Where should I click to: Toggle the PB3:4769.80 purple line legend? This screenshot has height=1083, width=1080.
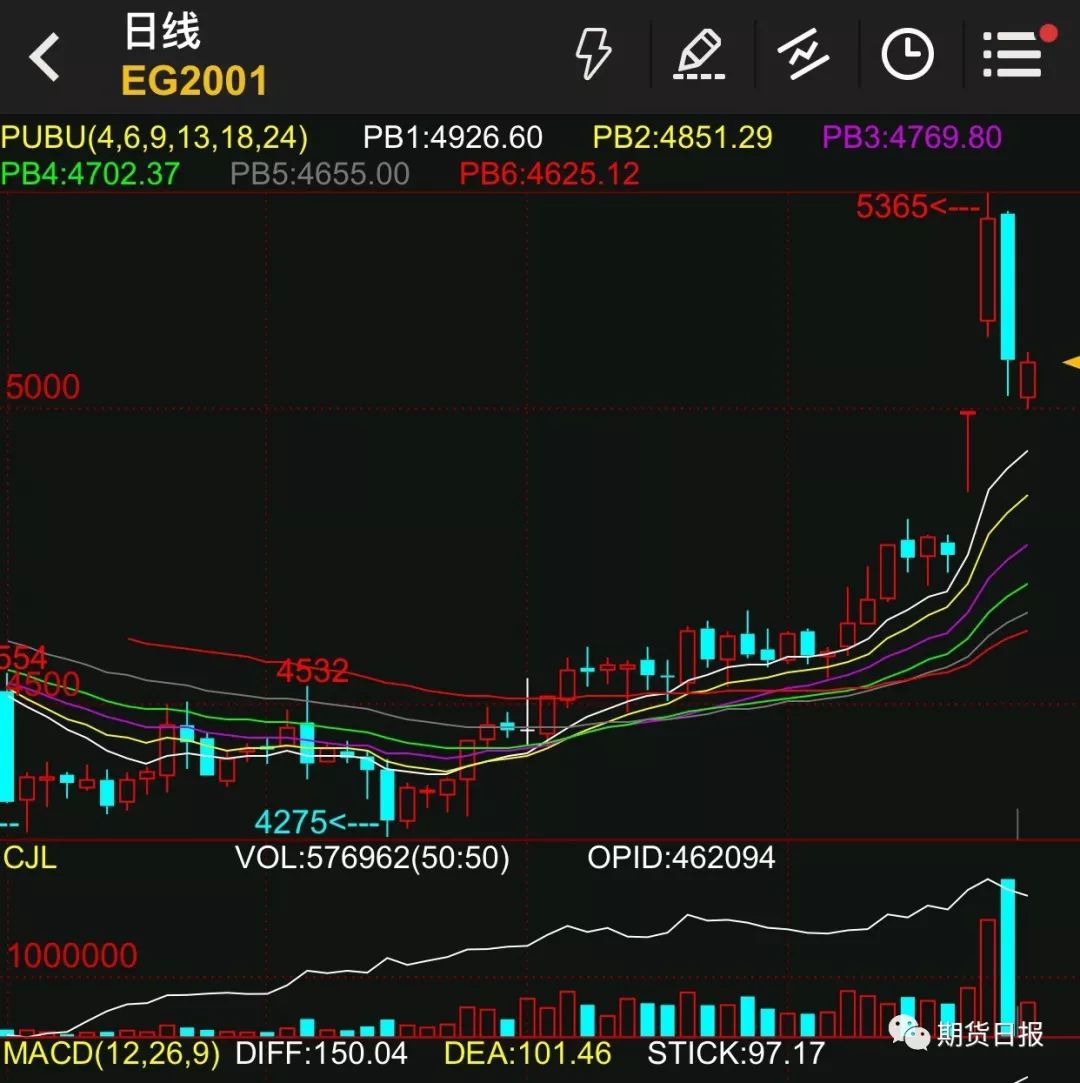911,137
